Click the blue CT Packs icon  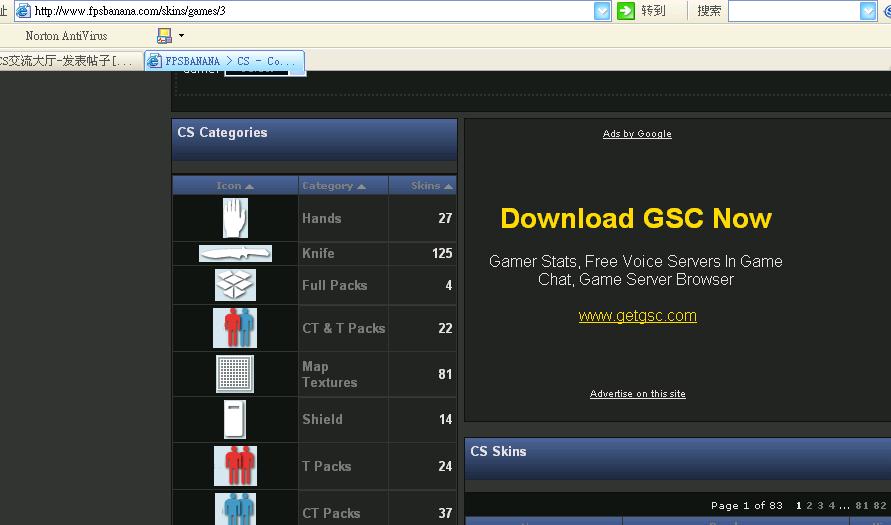click(x=235, y=510)
